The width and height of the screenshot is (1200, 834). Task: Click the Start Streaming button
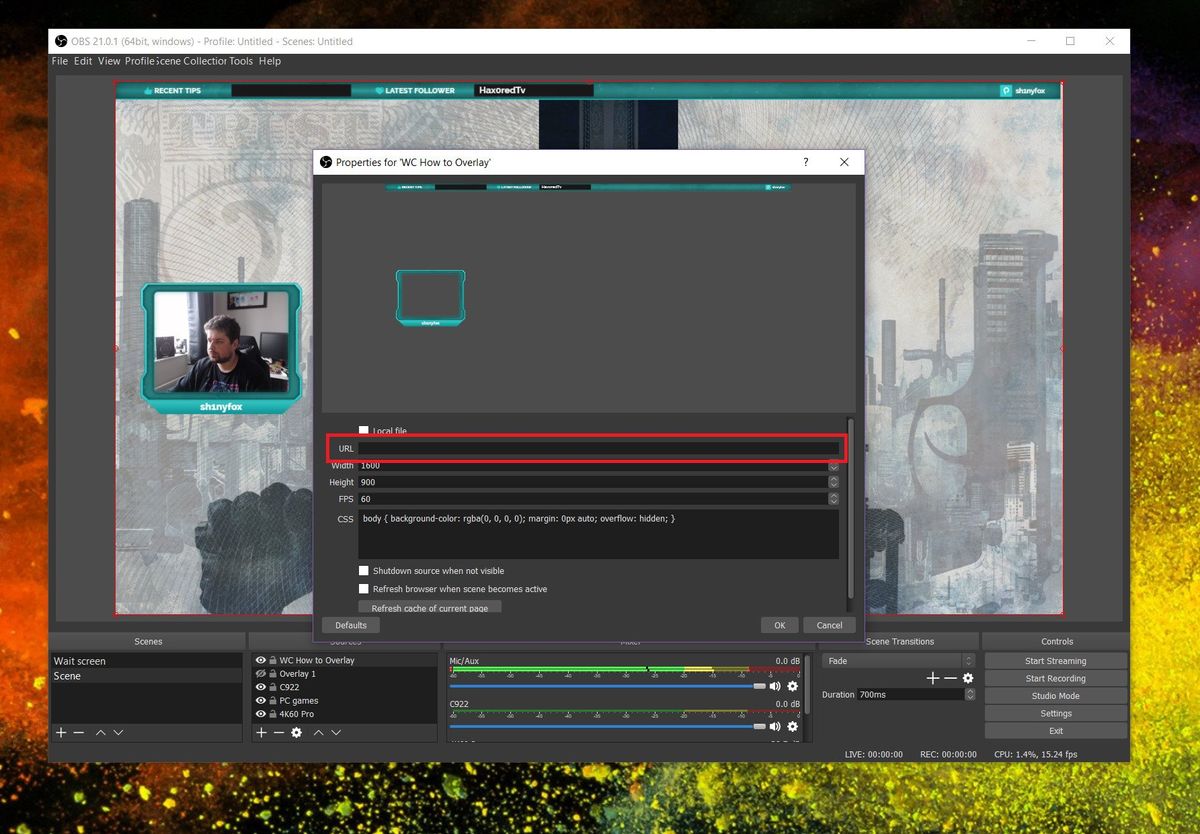point(1055,660)
